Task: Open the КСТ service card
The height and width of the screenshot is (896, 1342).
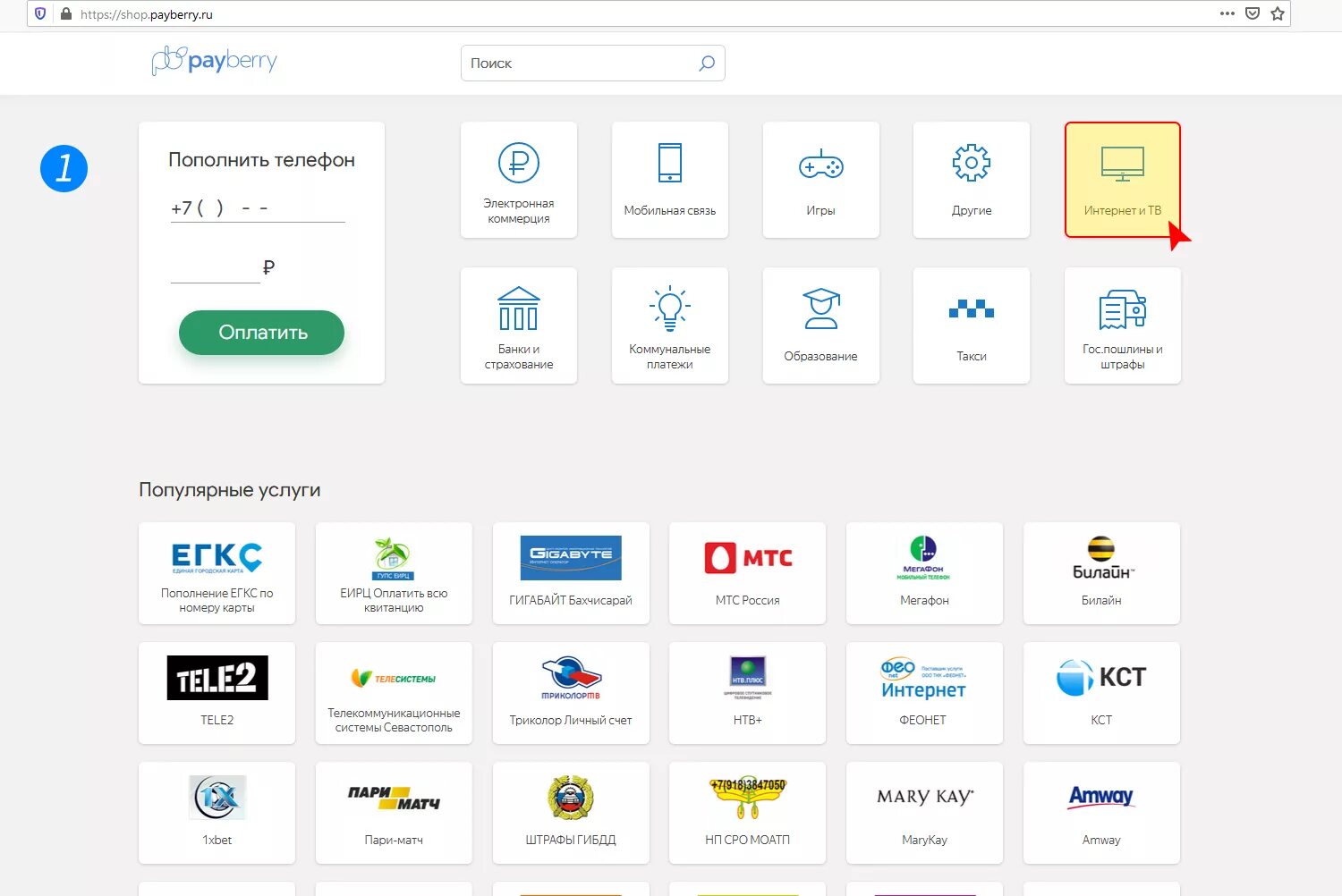Action: pyautogui.click(x=1101, y=693)
